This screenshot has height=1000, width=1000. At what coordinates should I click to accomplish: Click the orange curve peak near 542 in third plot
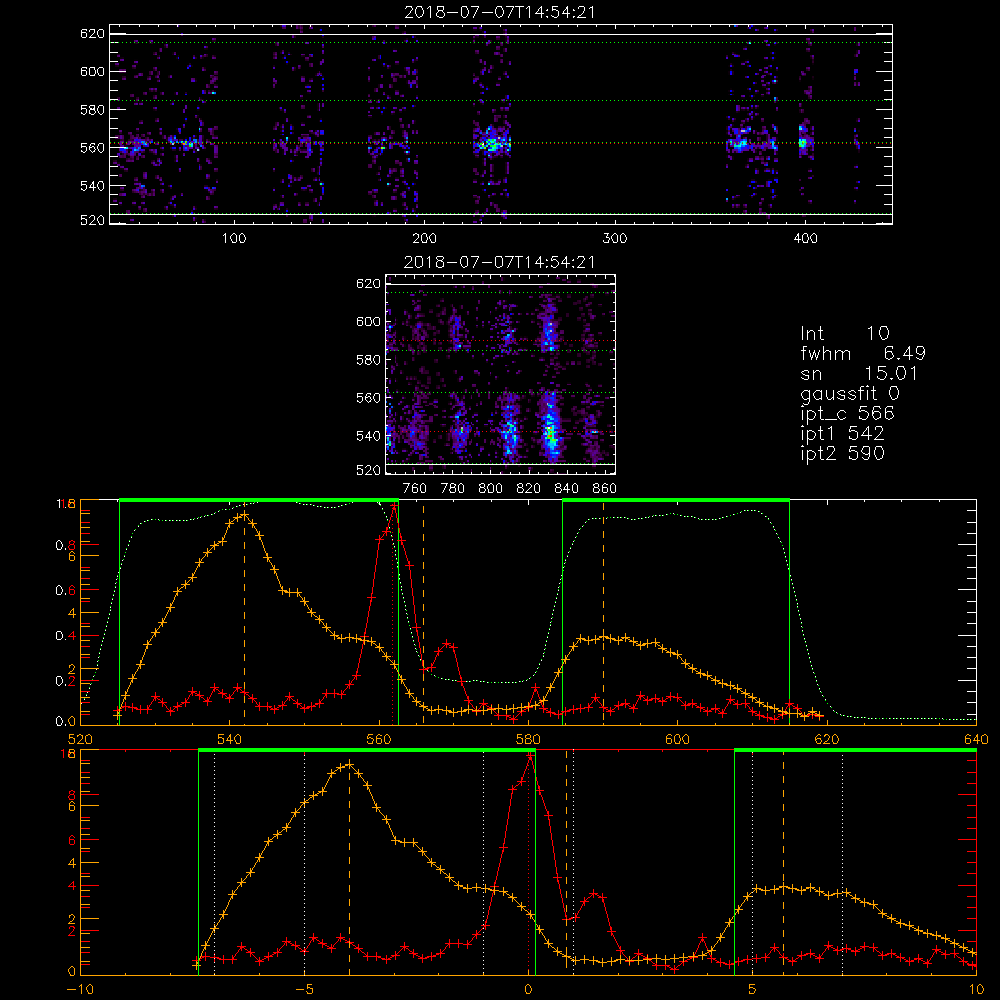(244, 514)
